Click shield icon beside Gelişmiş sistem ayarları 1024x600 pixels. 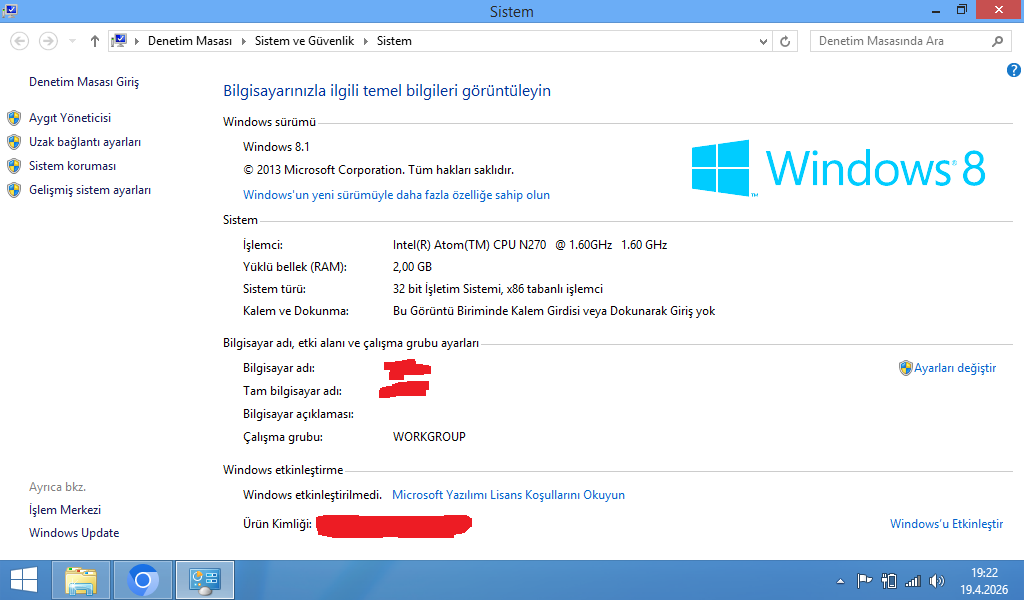[x=14, y=190]
